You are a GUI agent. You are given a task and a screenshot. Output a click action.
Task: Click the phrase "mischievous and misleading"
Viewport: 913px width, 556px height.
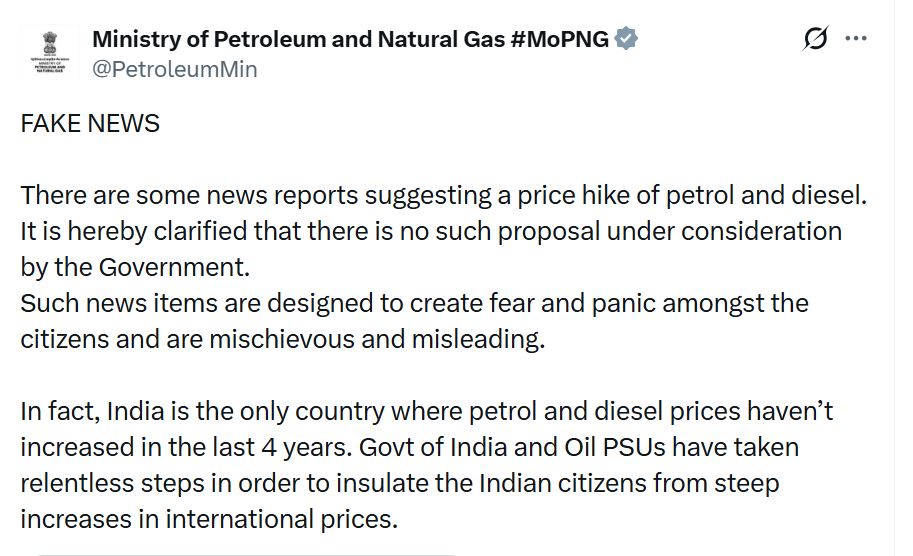(x=376, y=338)
